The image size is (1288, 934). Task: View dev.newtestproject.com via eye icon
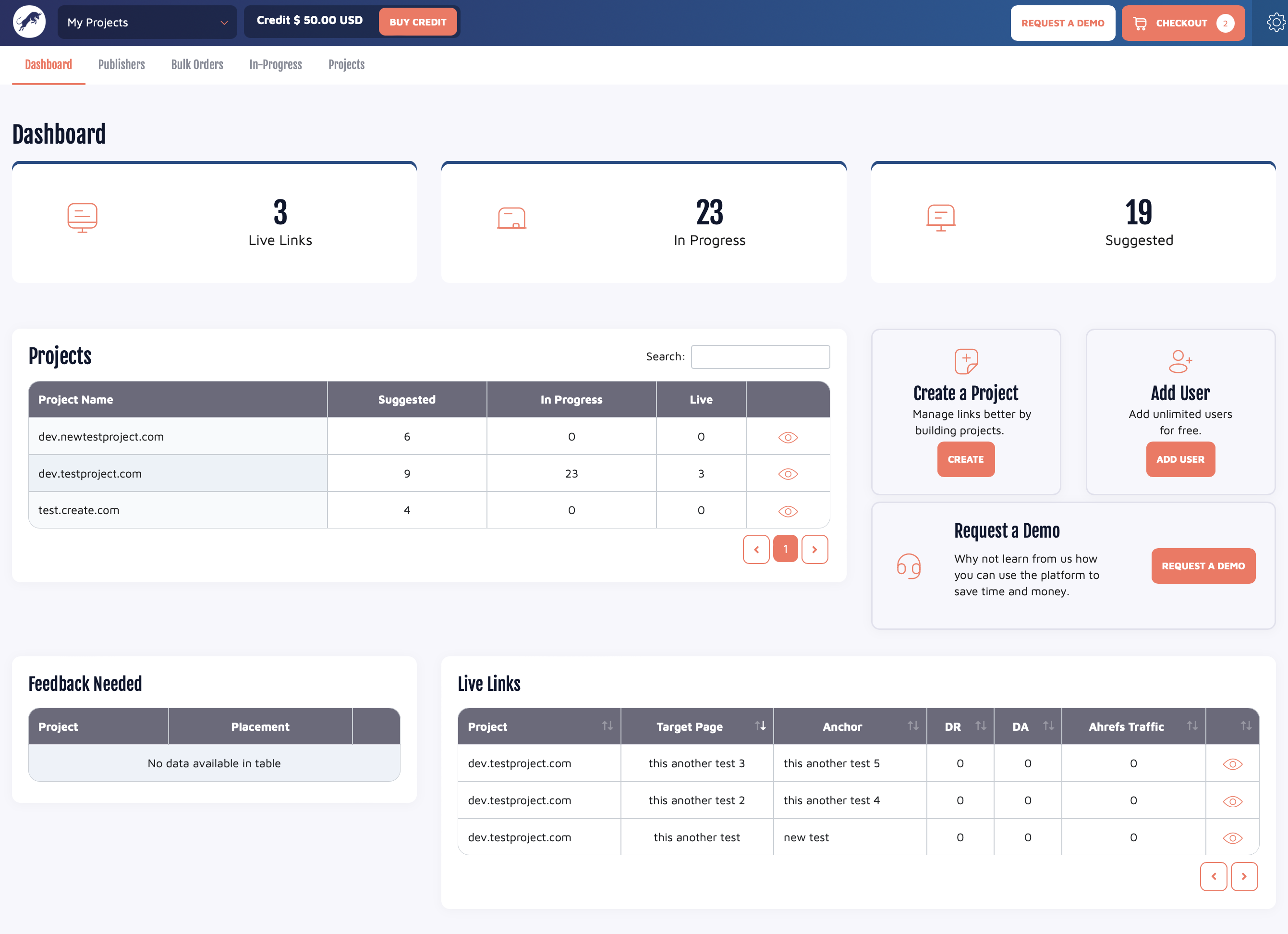(x=788, y=437)
